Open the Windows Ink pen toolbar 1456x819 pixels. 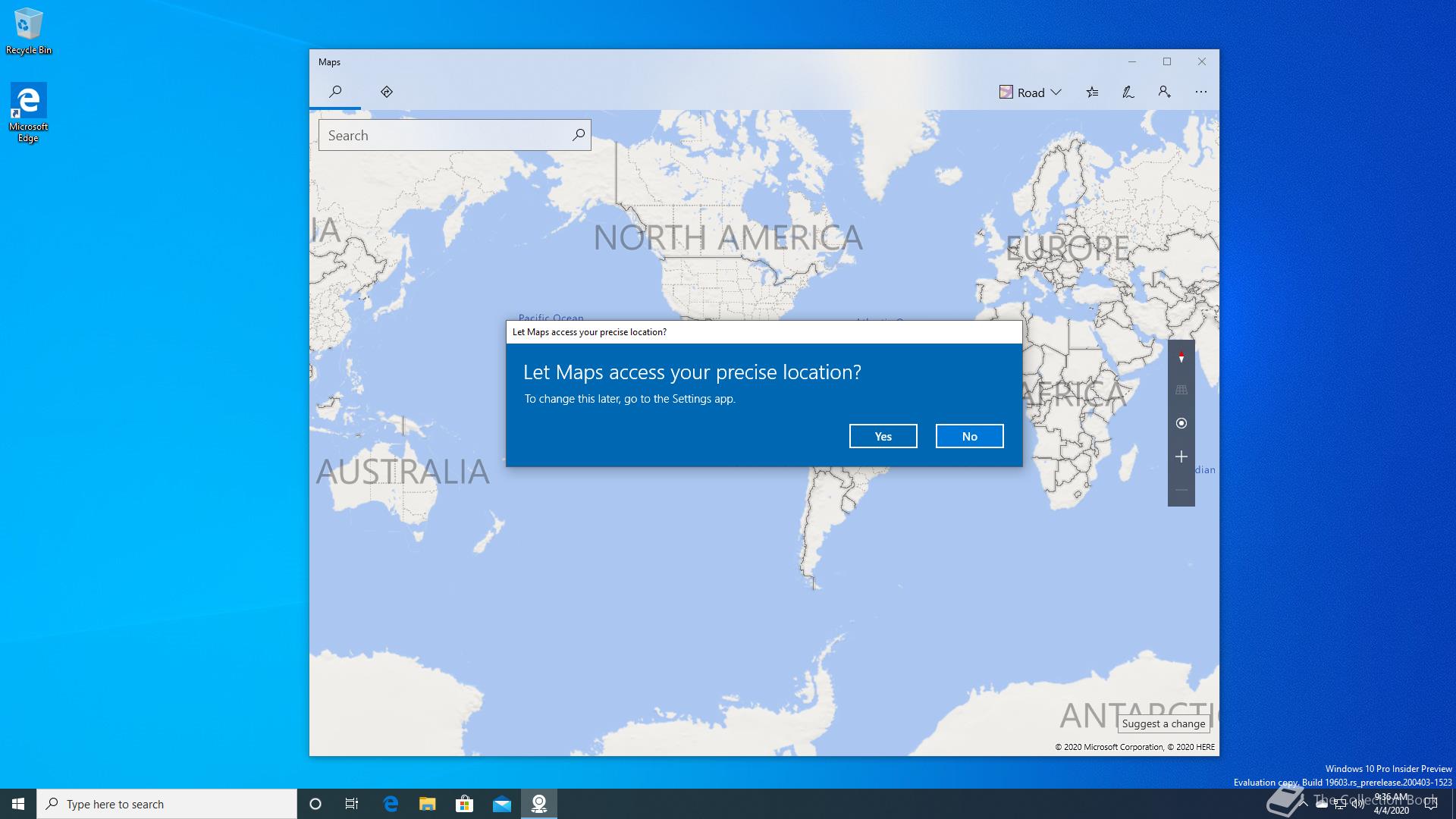coord(1128,93)
